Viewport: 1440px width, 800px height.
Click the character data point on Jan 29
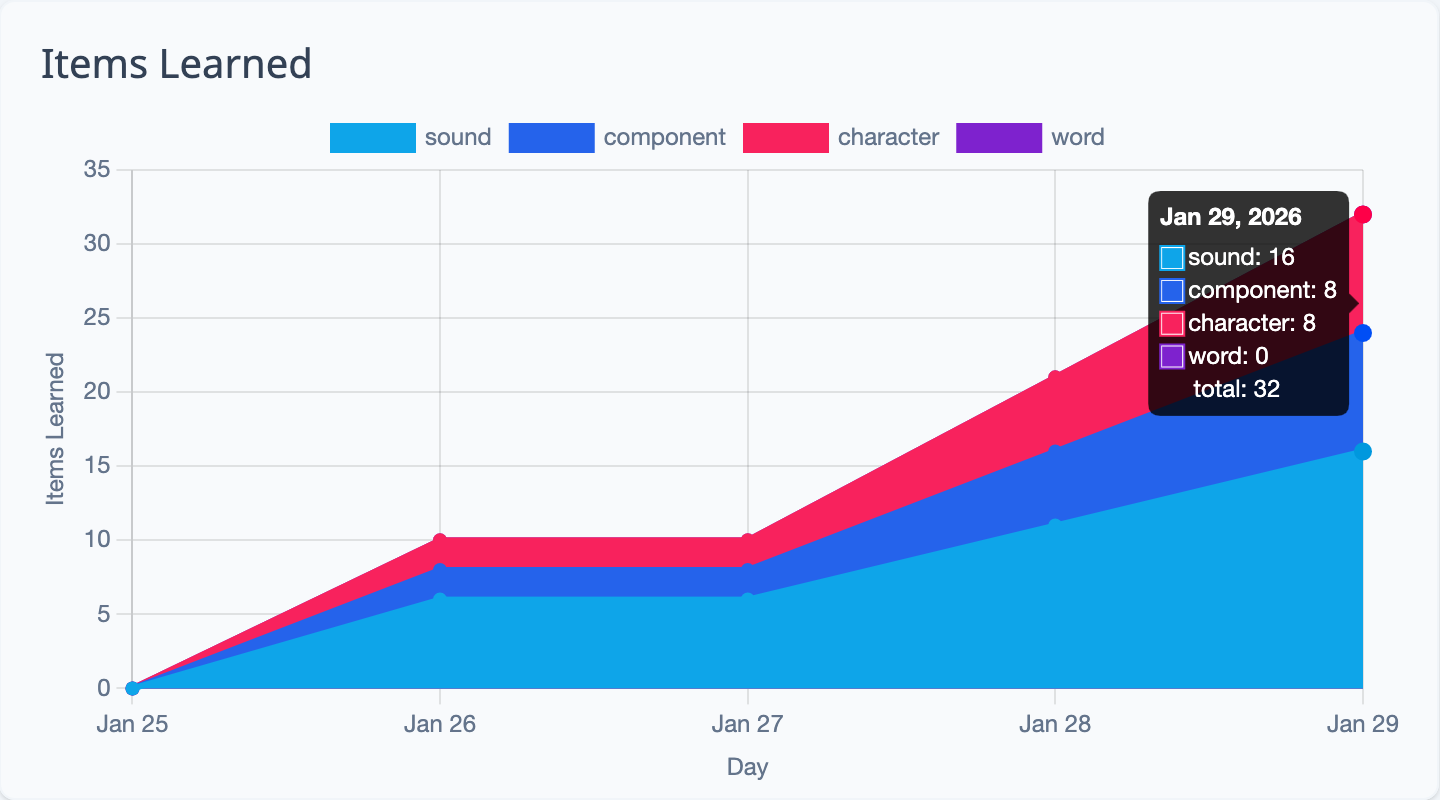click(1362, 214)
